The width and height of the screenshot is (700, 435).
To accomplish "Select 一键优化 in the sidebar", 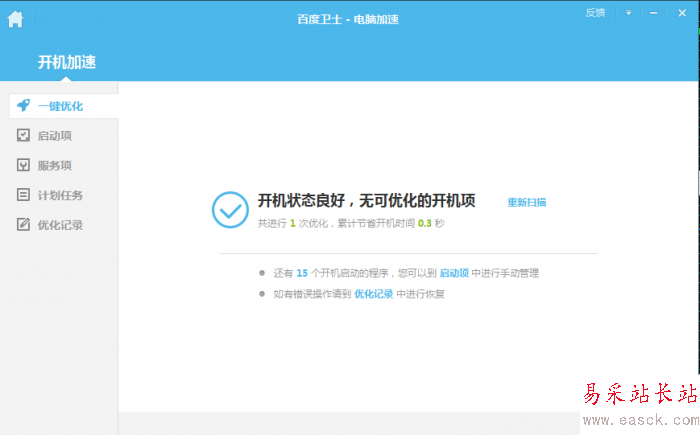I will (64, 106).
